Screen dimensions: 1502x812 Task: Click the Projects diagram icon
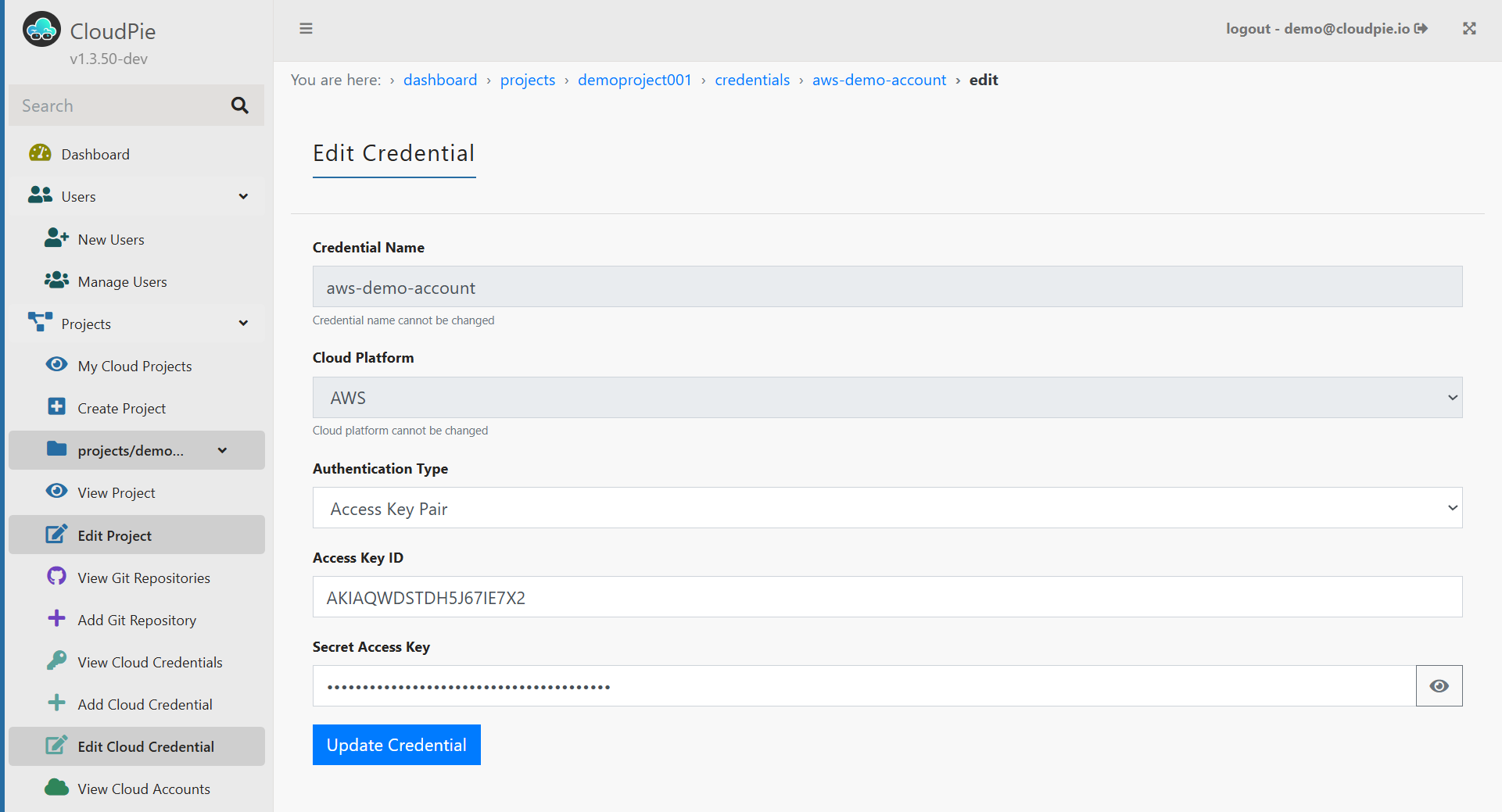tap(40, 322)
